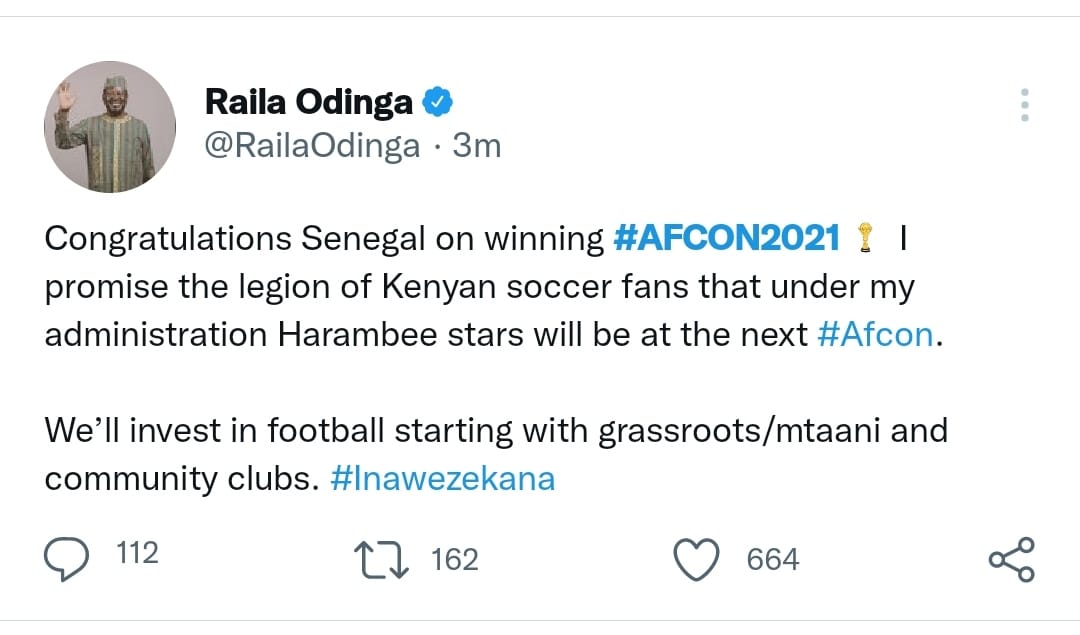
Task: View the 112 replies count
Action: pyautogui.click(x=137, y=553)
